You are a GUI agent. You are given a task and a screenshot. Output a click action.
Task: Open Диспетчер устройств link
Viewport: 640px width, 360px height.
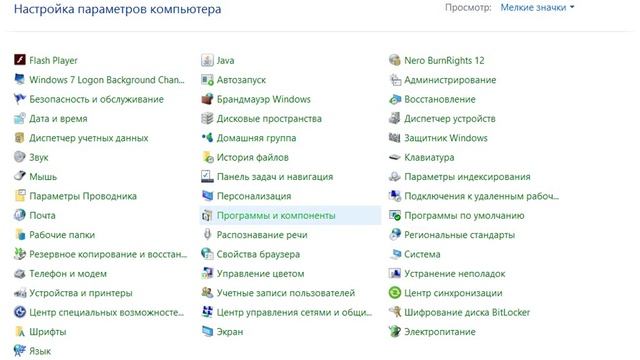tap(449, 118)
